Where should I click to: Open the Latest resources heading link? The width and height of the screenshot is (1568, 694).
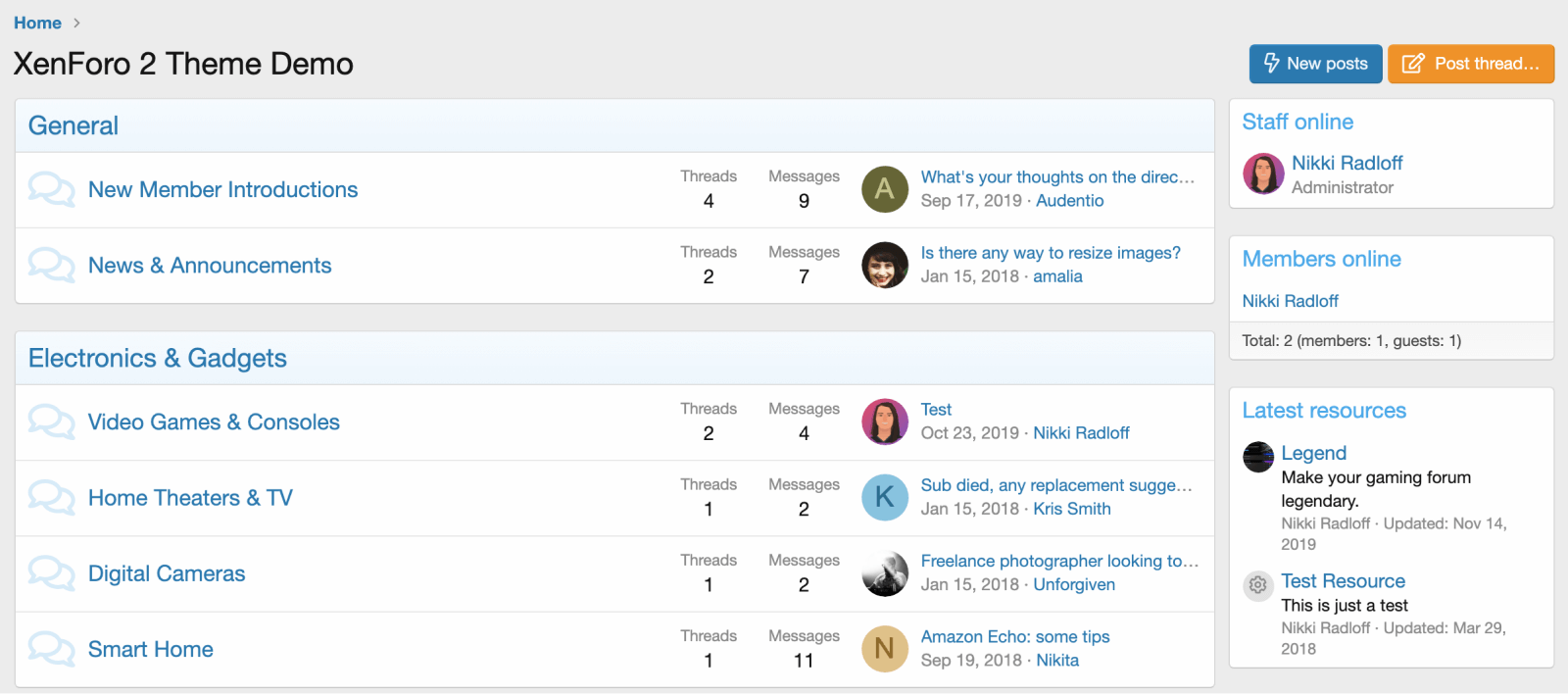1324,411
